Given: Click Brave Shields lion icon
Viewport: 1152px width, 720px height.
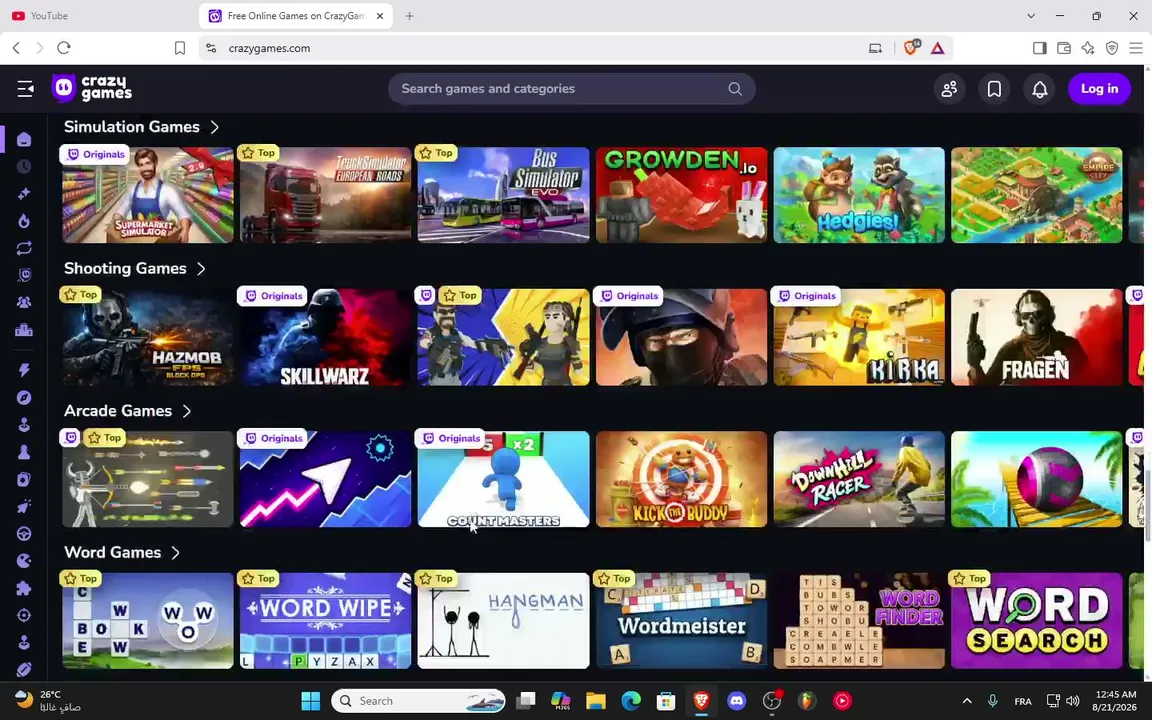Looking at the screenshot, I should (911, 48).
